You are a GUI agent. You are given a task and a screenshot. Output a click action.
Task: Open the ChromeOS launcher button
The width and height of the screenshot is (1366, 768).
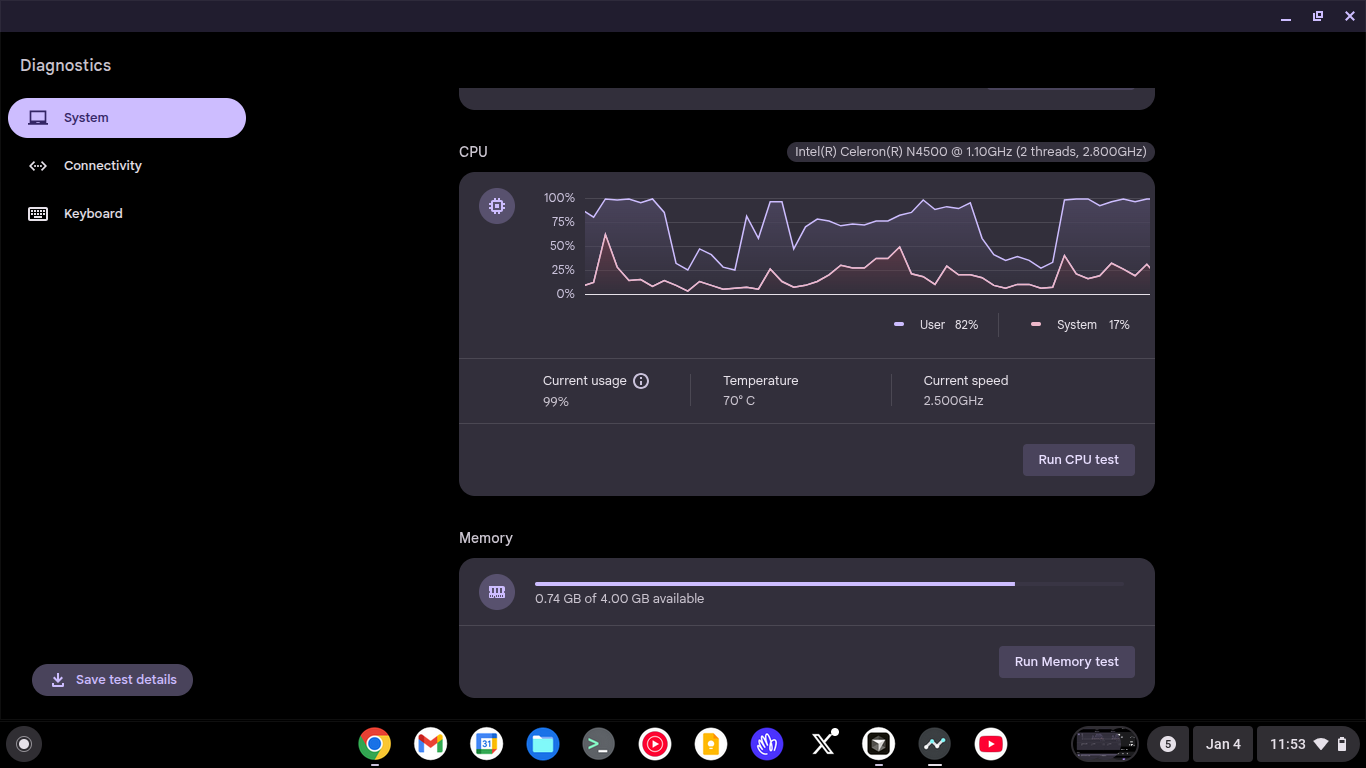coord(24,744)
